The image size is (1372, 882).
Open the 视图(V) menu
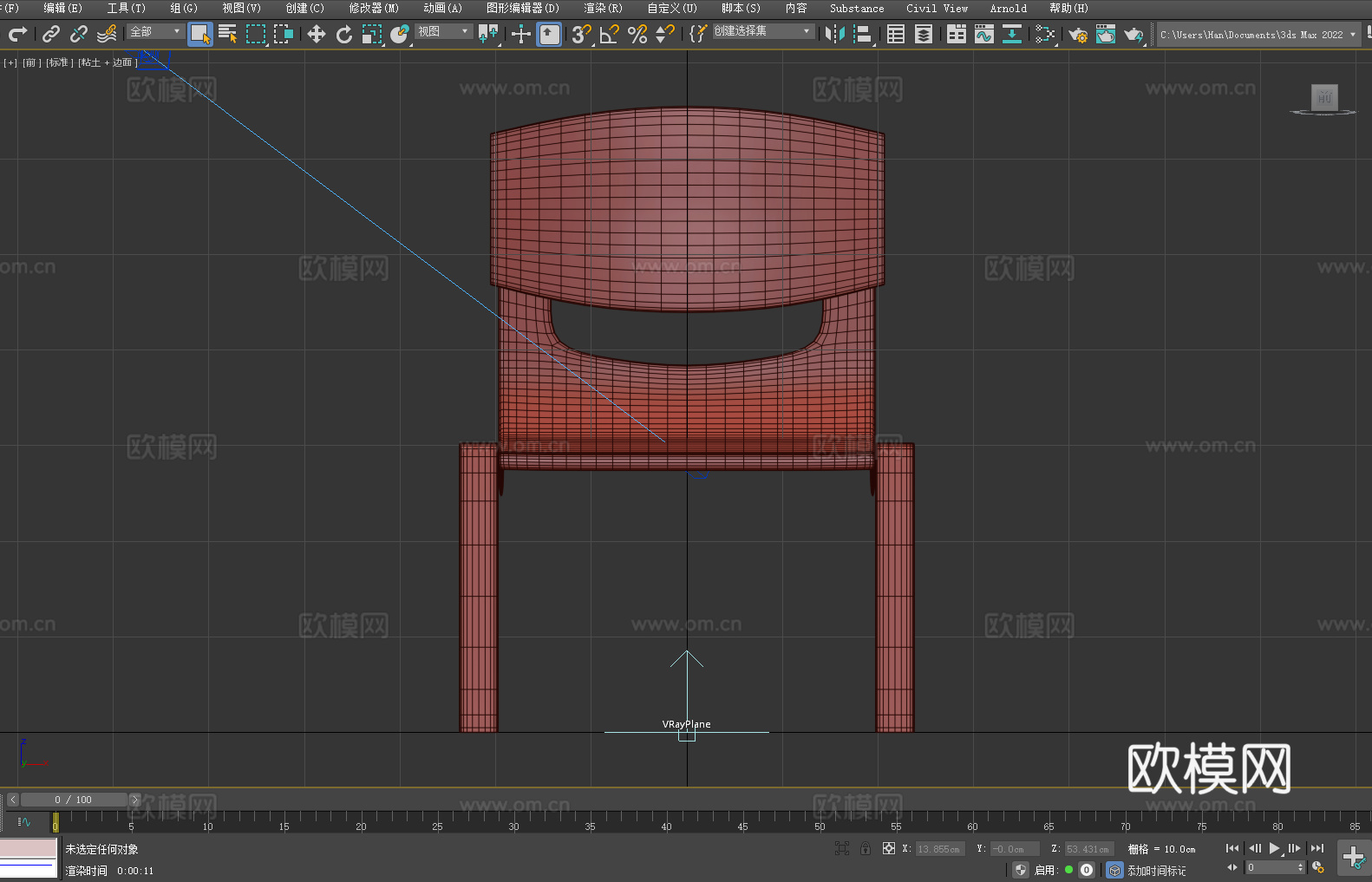(242, 8)
